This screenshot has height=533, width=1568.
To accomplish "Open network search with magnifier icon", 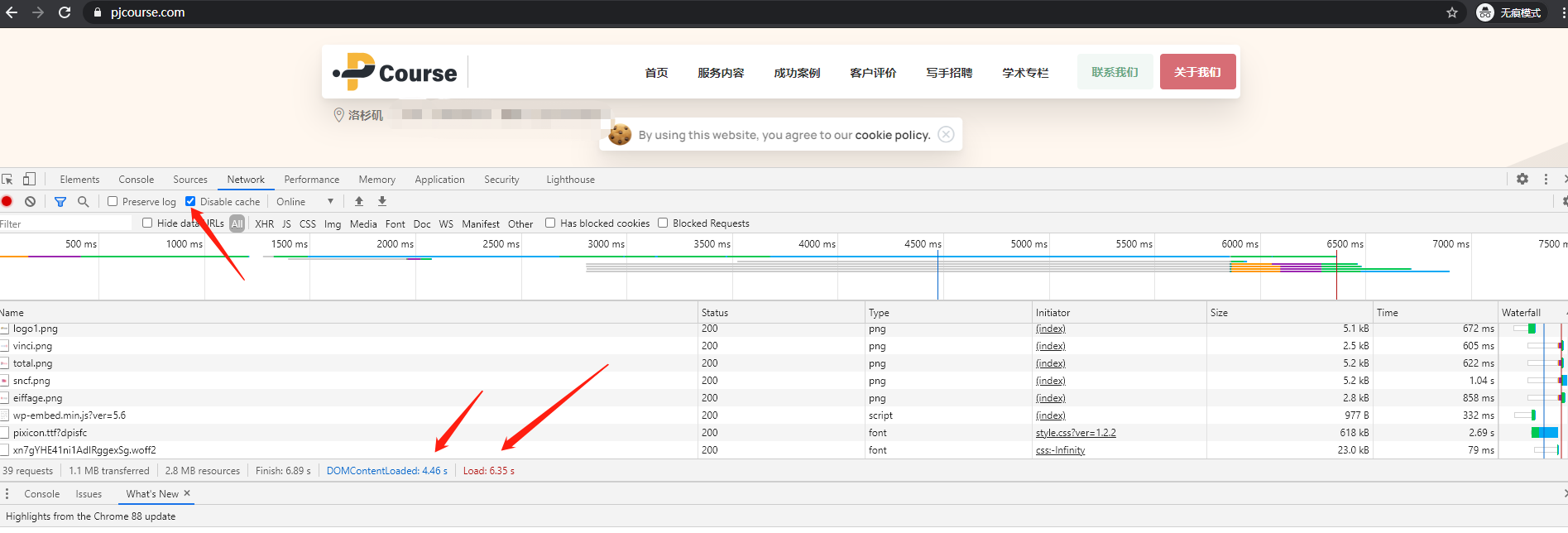I will point(83,201).
